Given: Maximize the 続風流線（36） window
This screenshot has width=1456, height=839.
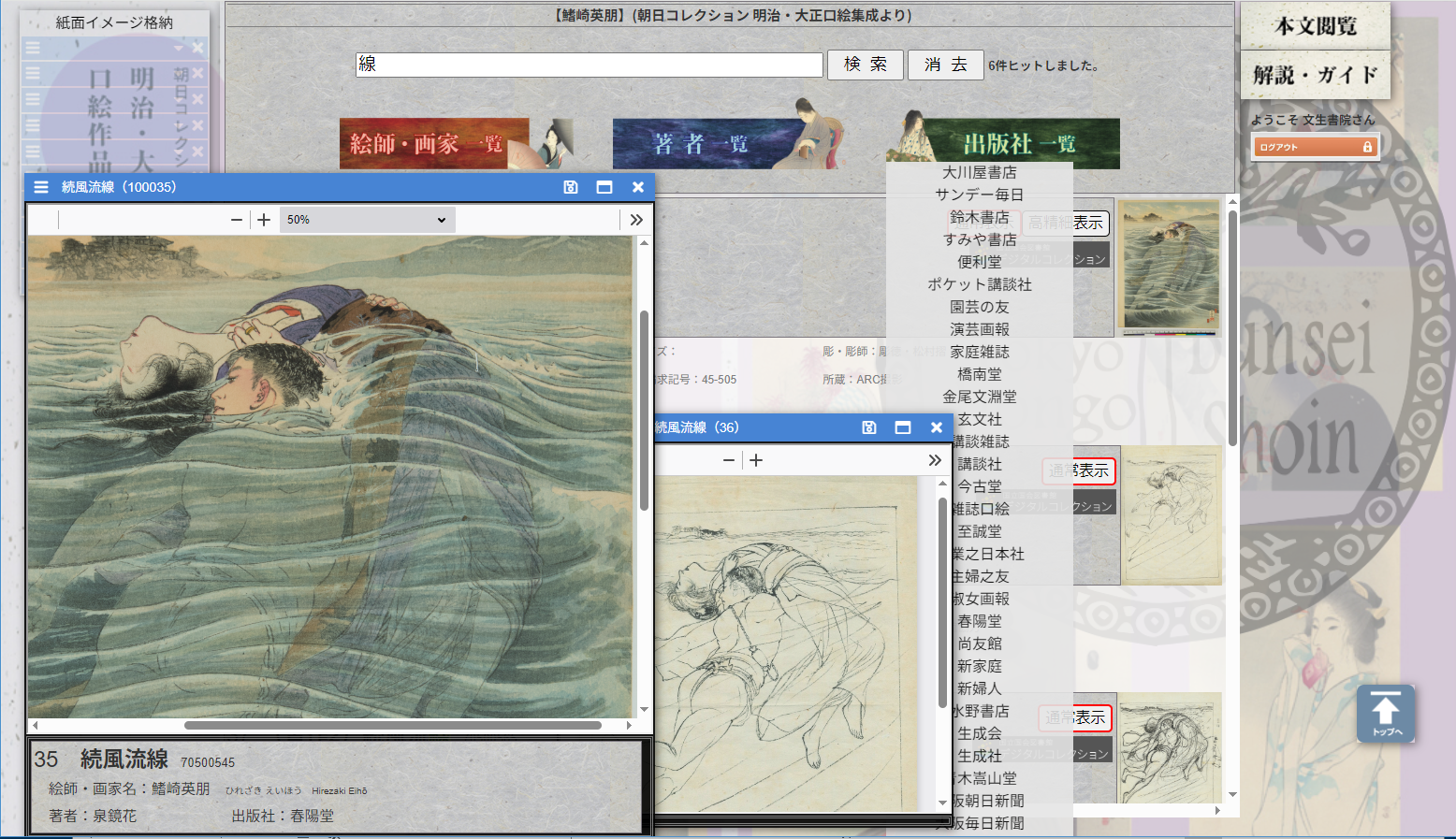Looking at the screenshot, I should pos(903,427).
